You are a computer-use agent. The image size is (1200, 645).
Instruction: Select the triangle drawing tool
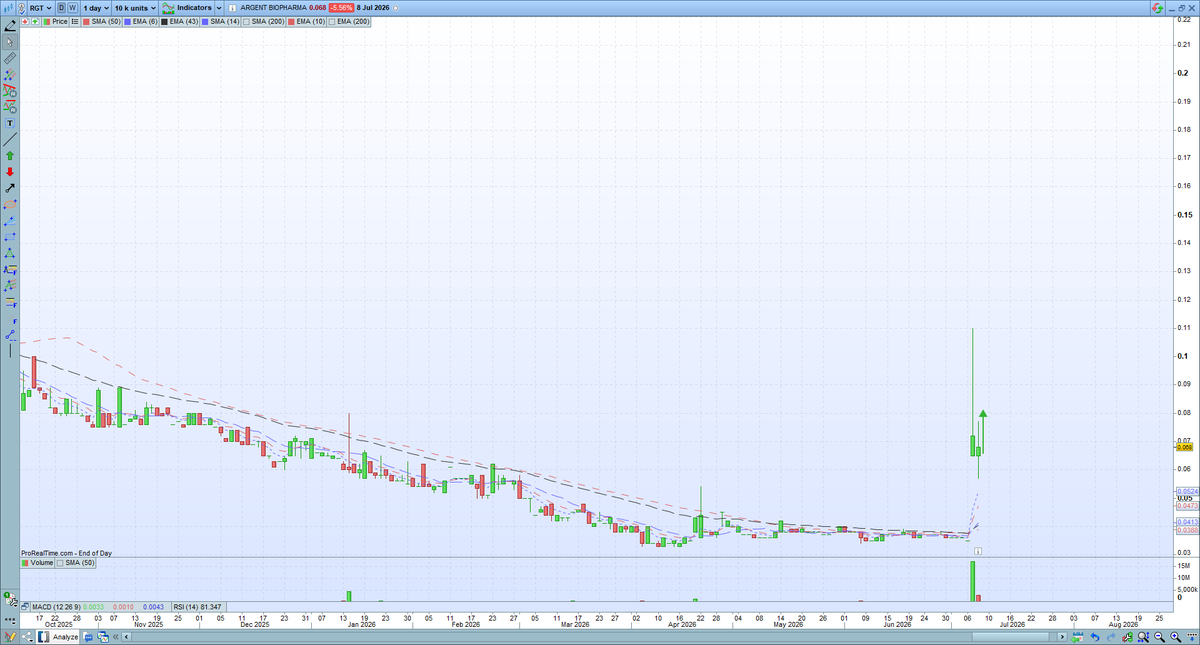click(10, 254)
